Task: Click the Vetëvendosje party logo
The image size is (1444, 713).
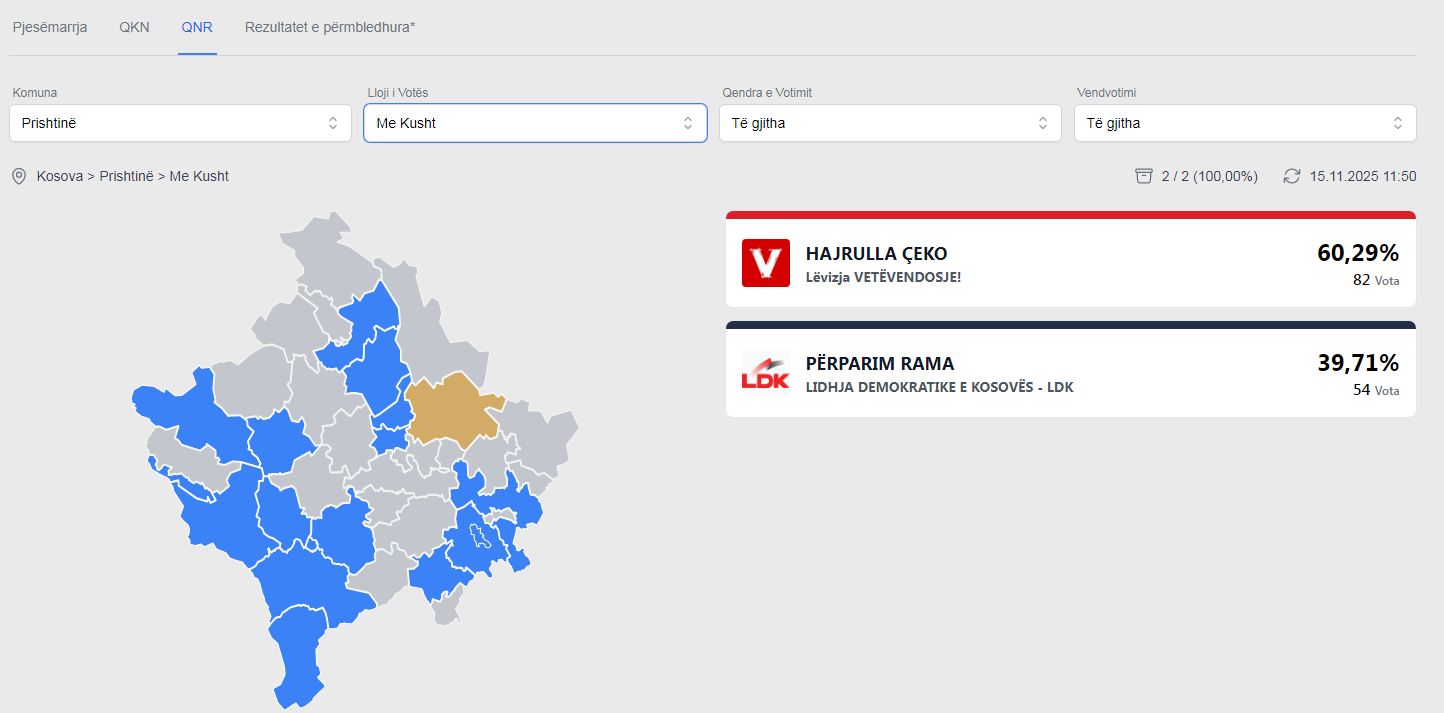Action: (x=765, y=263)
